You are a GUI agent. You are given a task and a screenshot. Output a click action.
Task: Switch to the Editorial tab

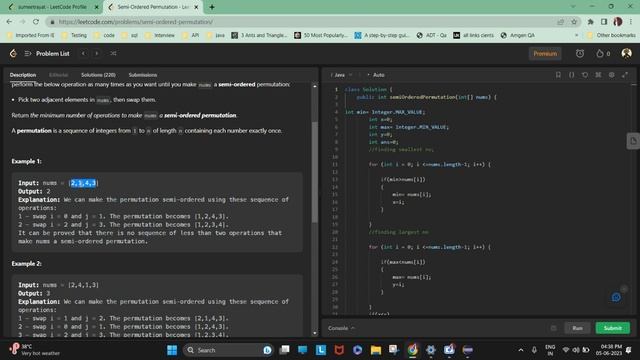click(58, 75)
